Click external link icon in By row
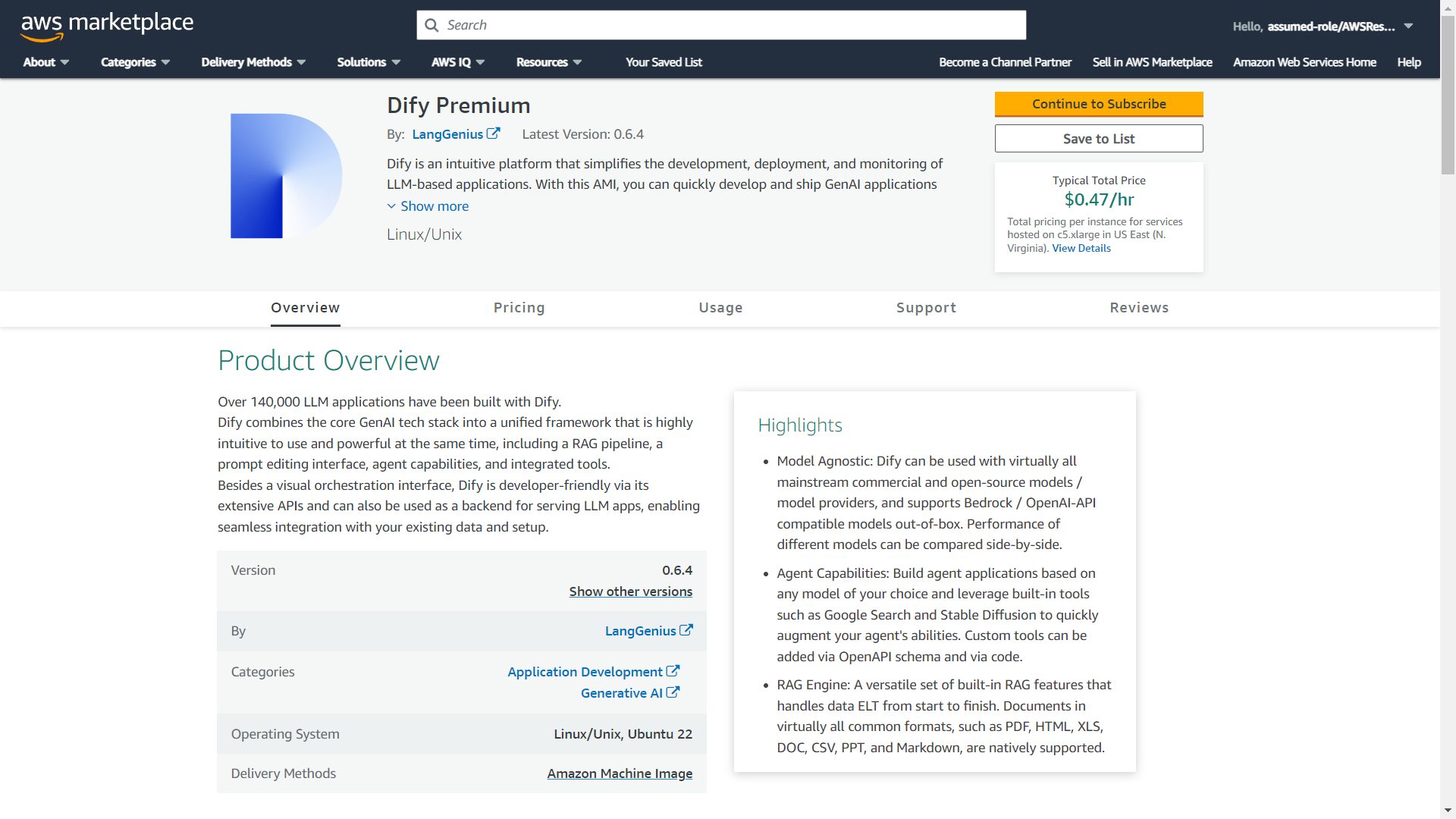 click(x=686, y=630)
